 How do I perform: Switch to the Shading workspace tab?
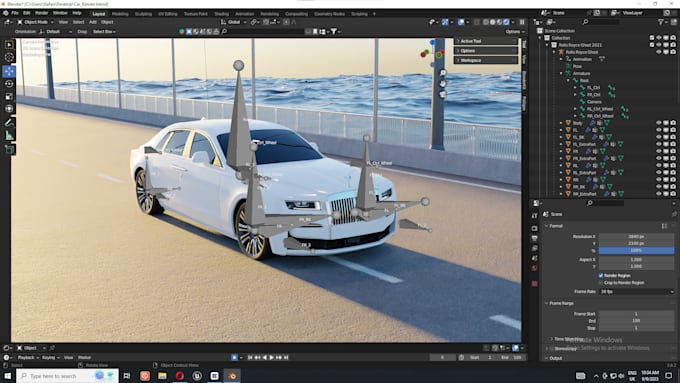[221, 14]
